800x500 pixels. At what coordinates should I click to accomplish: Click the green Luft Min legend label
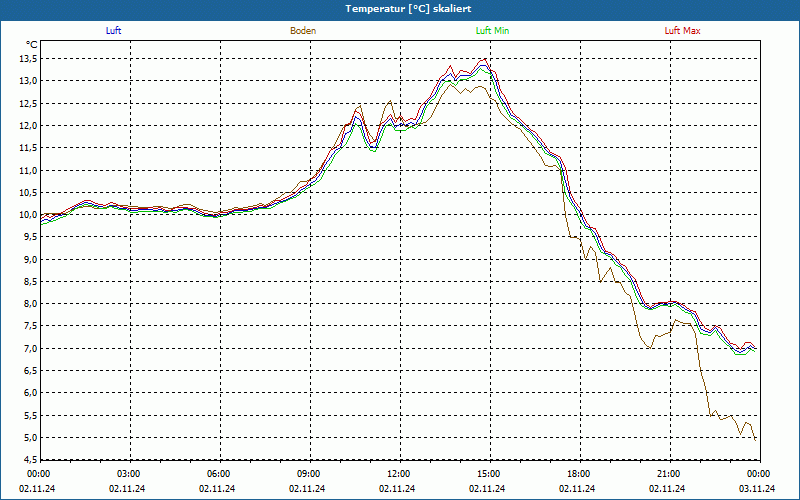492,31
